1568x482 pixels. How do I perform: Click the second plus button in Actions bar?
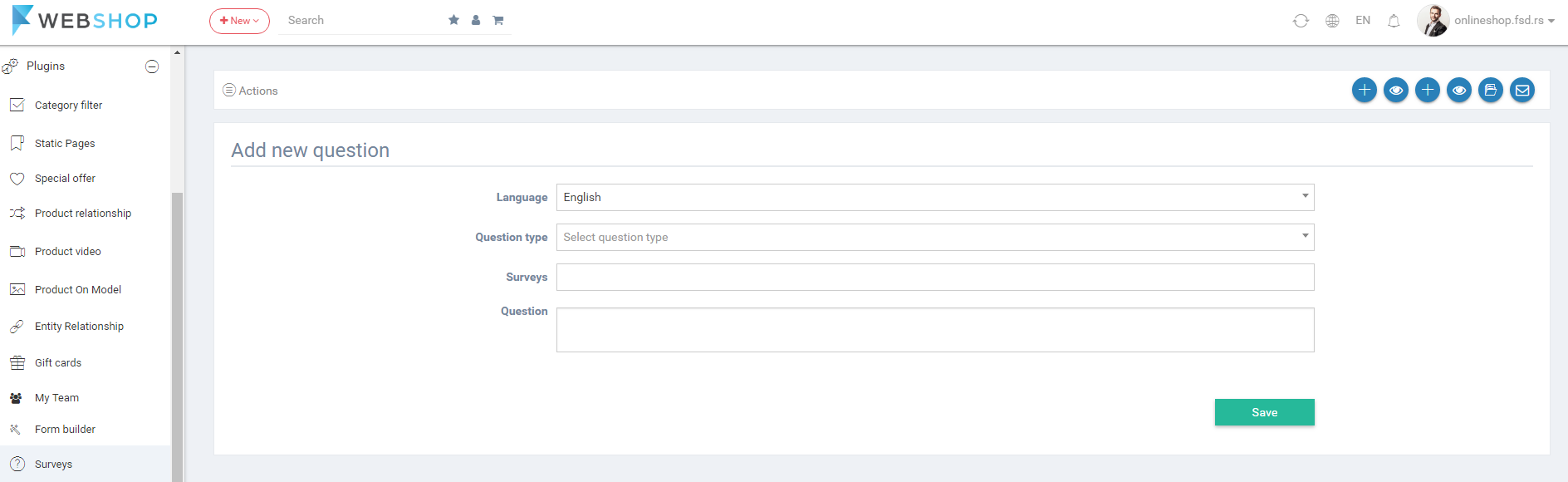[x=1428, y=90]
